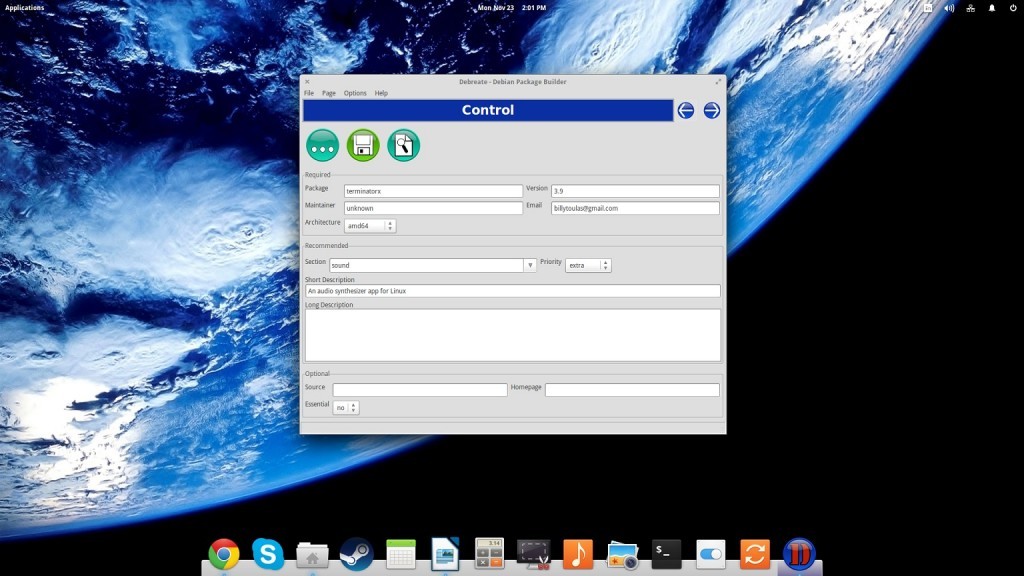Click the preview control file icon
Screen dimensions: 1024x576
point(403,145)
